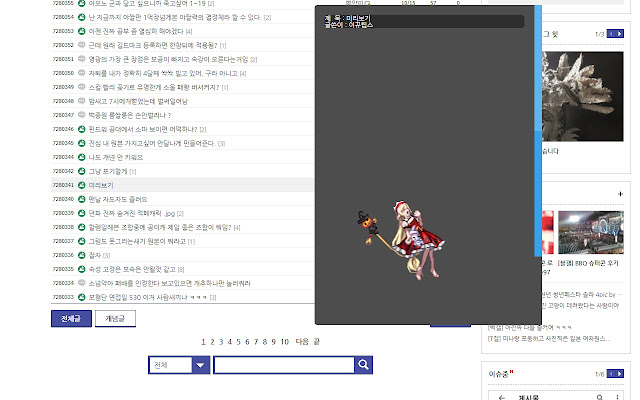Click the green image icon on row 7280338
Image resolution: width=640 pixels, height=400 pixels.
82,227
